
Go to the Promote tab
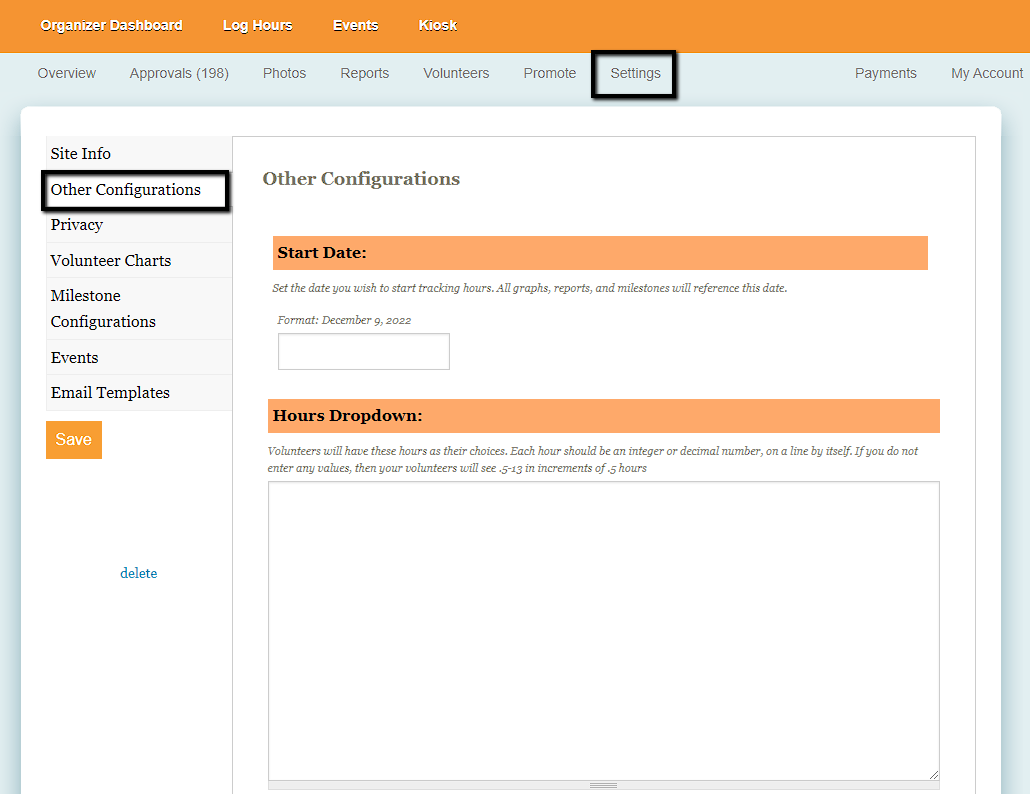[x=549, y=73]
